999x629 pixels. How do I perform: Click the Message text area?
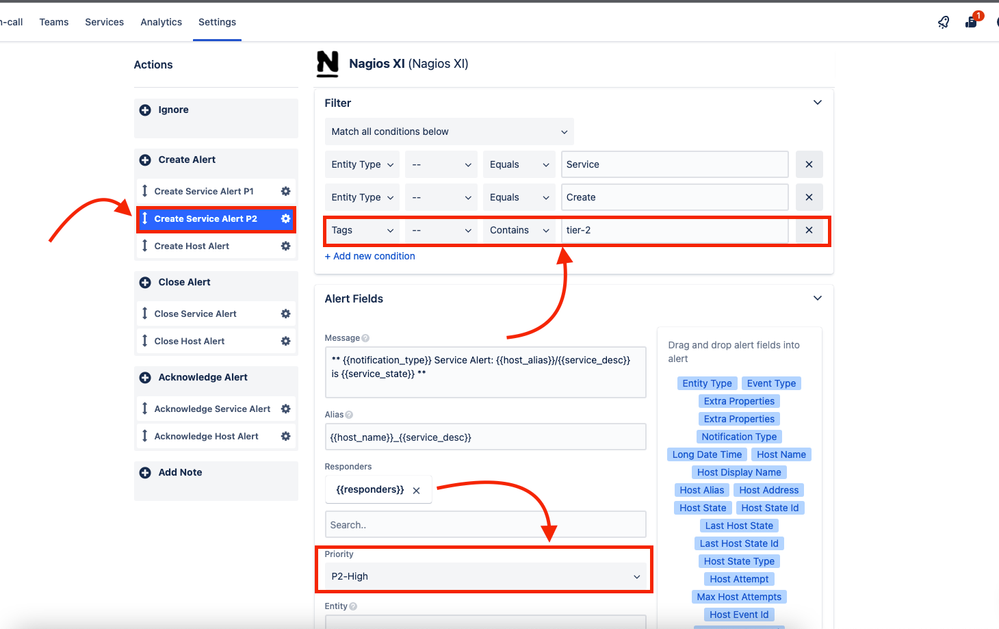(485, 372)
